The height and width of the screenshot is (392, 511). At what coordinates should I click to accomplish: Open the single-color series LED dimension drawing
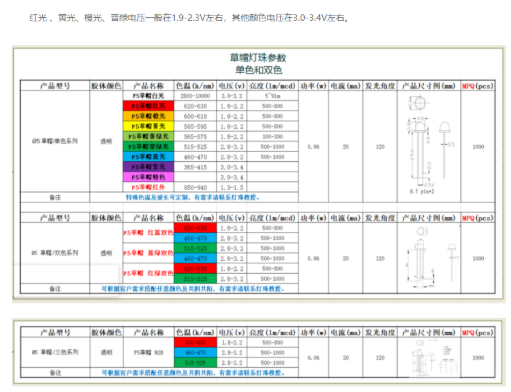click(429, 146)
